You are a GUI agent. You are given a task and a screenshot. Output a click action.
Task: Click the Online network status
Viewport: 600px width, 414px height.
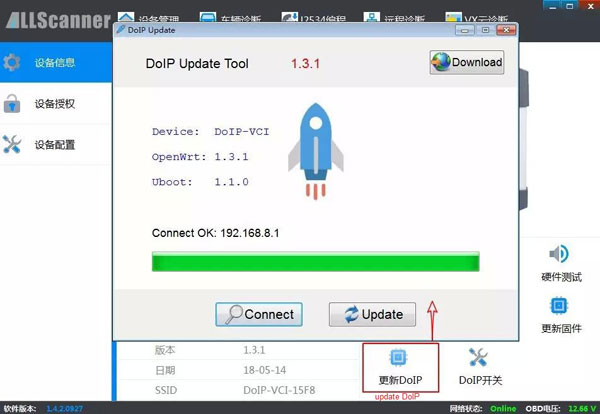(x=503, y=409)
